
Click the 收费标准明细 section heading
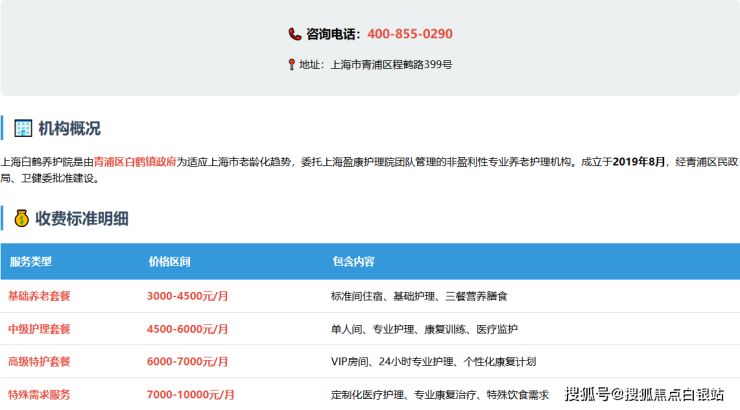(82, 218)
